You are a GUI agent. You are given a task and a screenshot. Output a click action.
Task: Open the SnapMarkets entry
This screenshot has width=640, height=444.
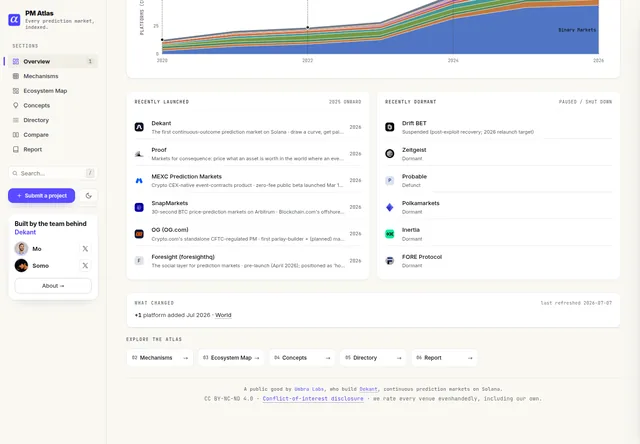248,207
